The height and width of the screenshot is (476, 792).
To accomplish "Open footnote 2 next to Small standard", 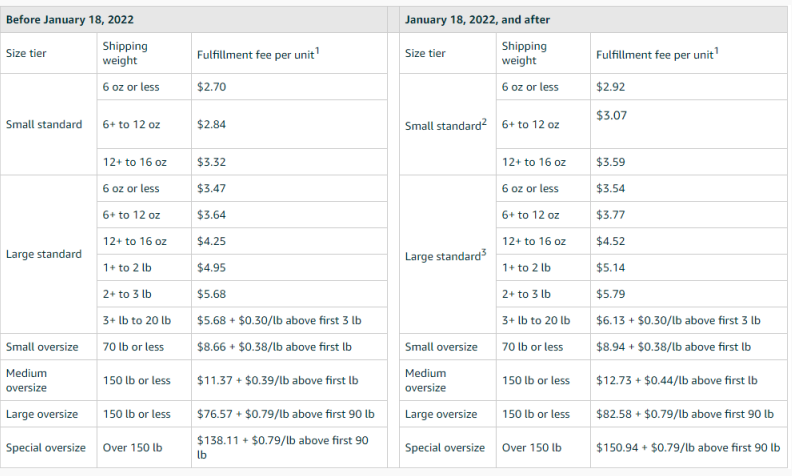I will click(x=484, y=122).
